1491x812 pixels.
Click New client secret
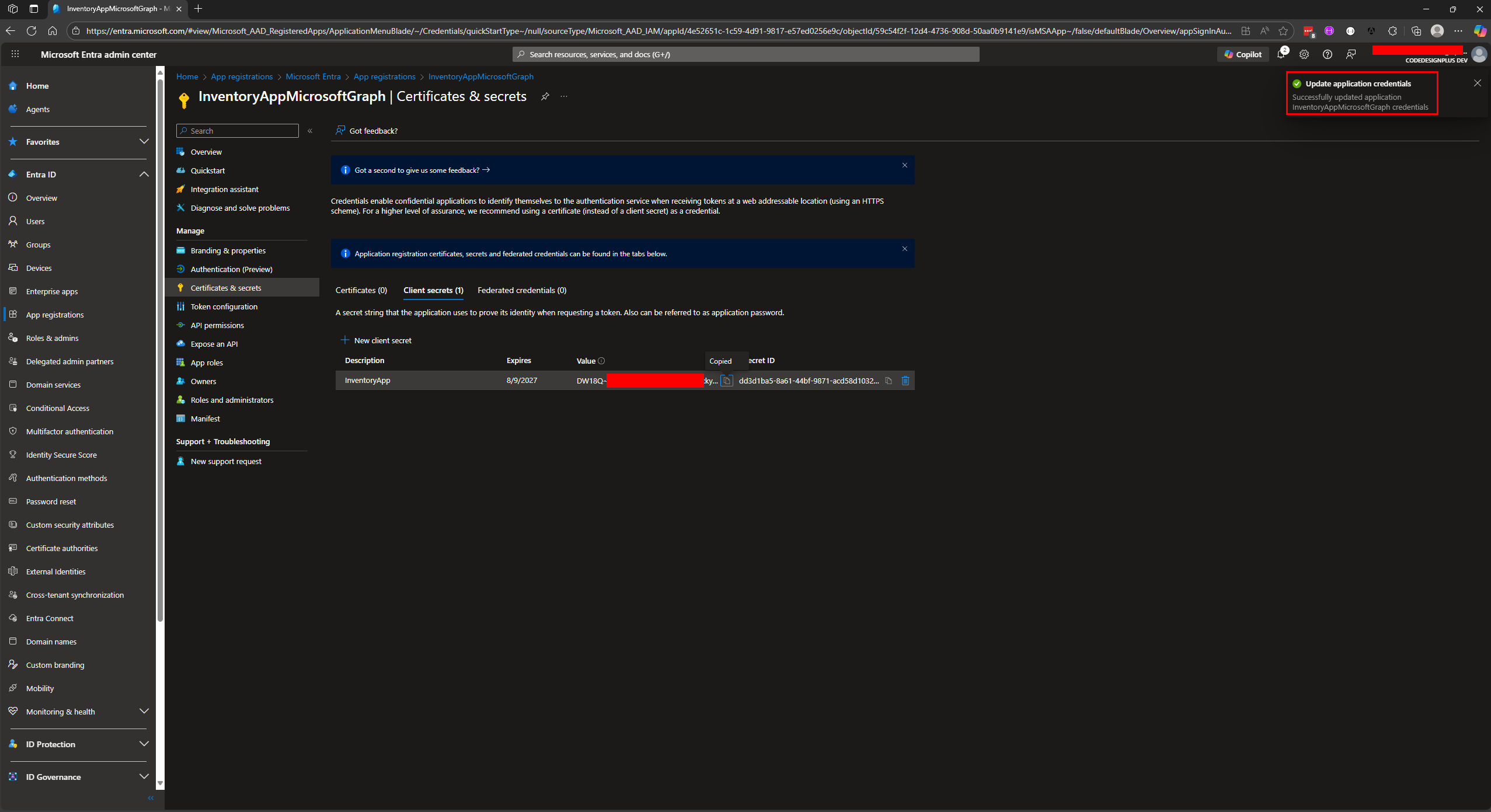pos(377,340)
